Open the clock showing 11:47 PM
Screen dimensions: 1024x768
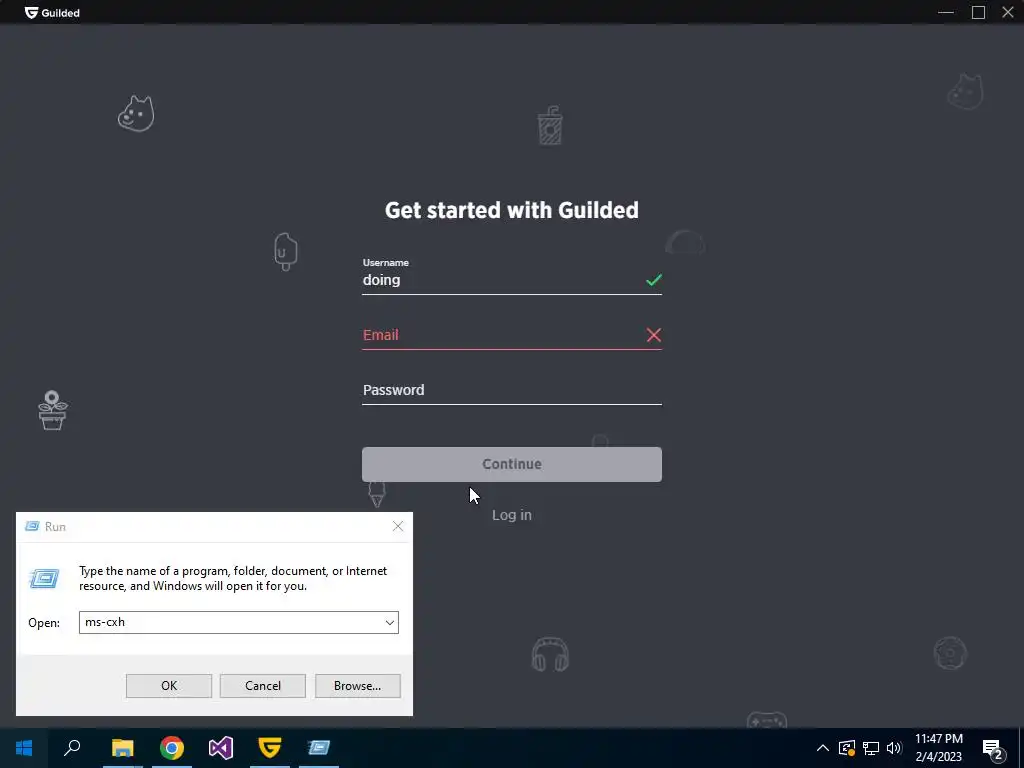938,748
